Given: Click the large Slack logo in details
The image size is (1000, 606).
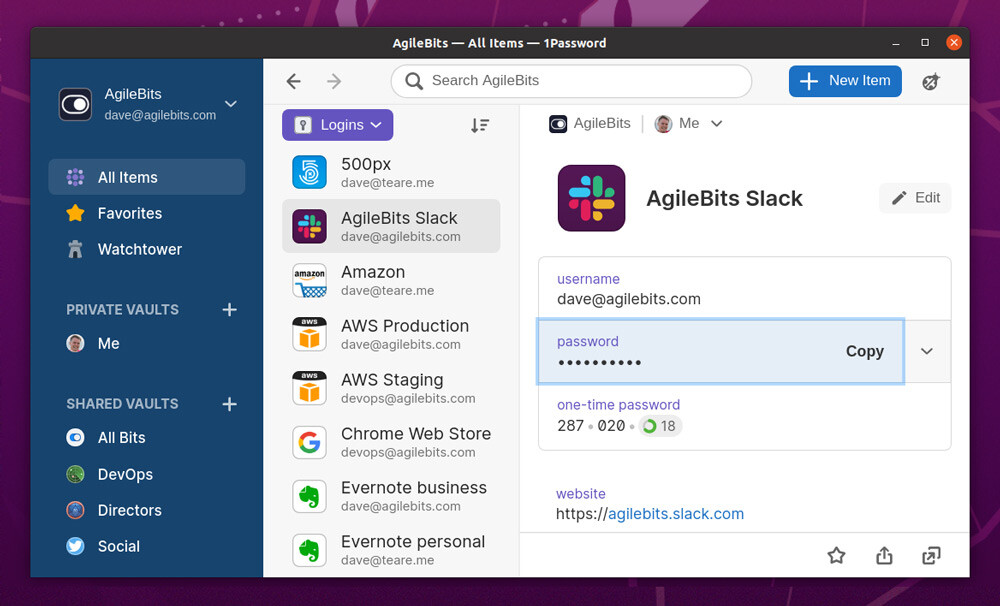Looking at the screenshot, I should (x=591, y=198).
